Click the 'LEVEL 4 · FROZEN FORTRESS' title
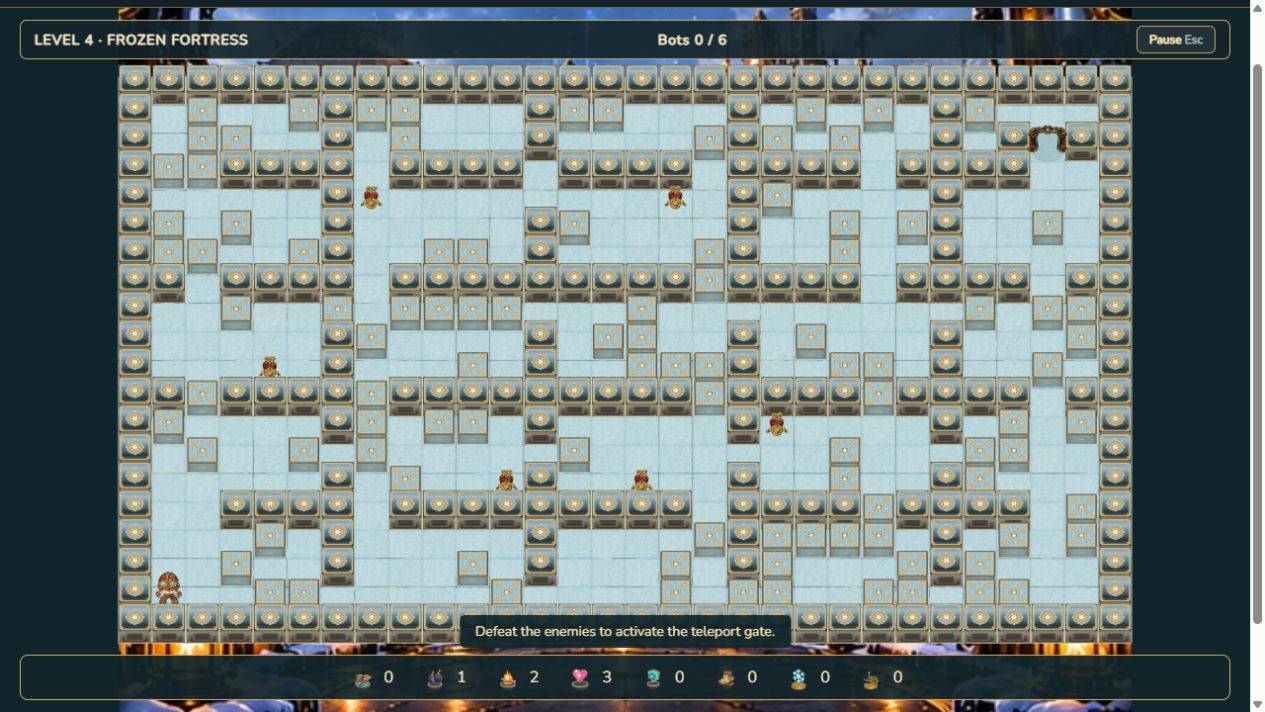Screen dimensions: 1265x712 tap(141, 40)
